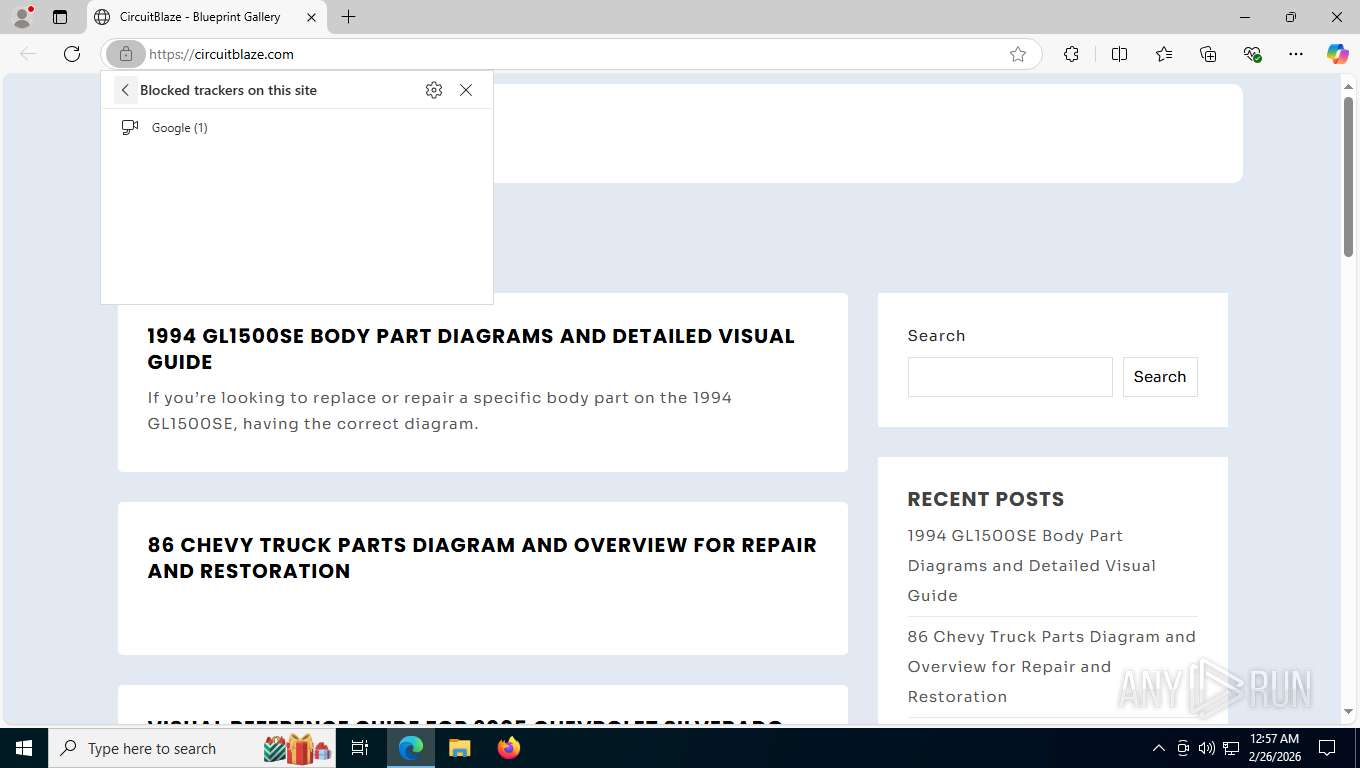Click the back navigation arrow
This screenshot has width=1360, height=768.
[28, 54]
